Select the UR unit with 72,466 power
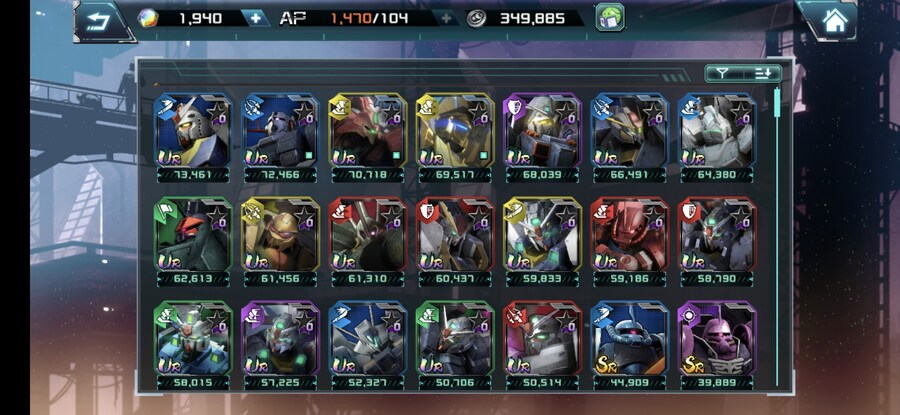 [280, 138]
